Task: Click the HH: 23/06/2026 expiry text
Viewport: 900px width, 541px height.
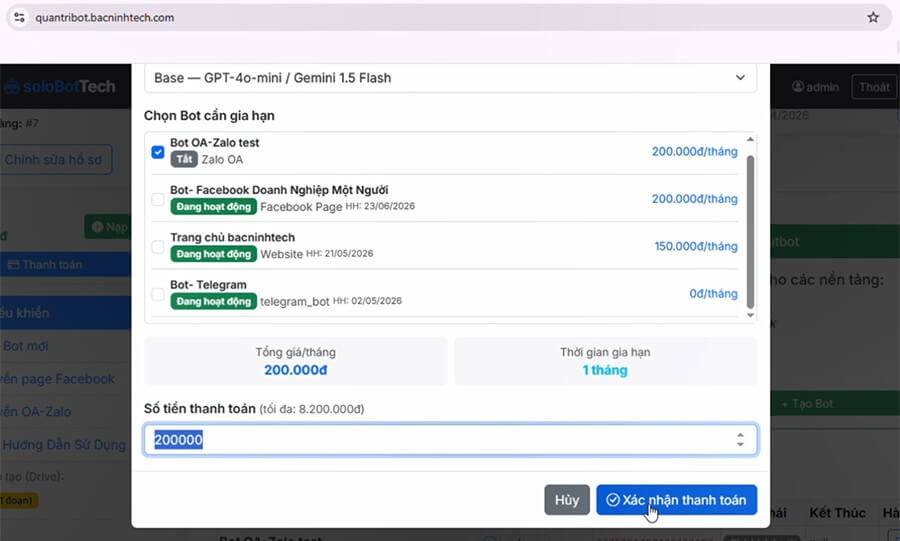Action: click(x=380, y=206)
